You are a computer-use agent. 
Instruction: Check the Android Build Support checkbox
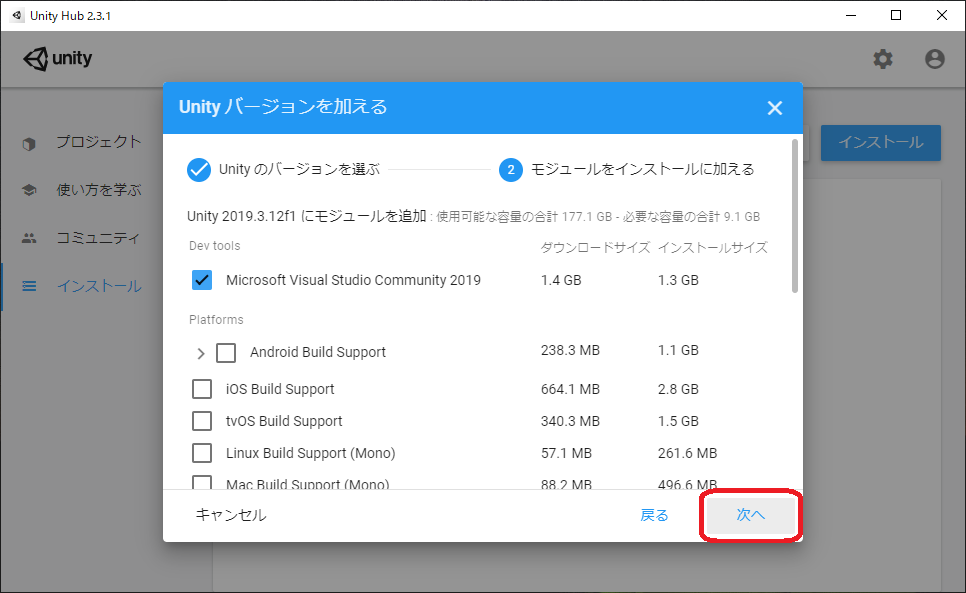226,353
